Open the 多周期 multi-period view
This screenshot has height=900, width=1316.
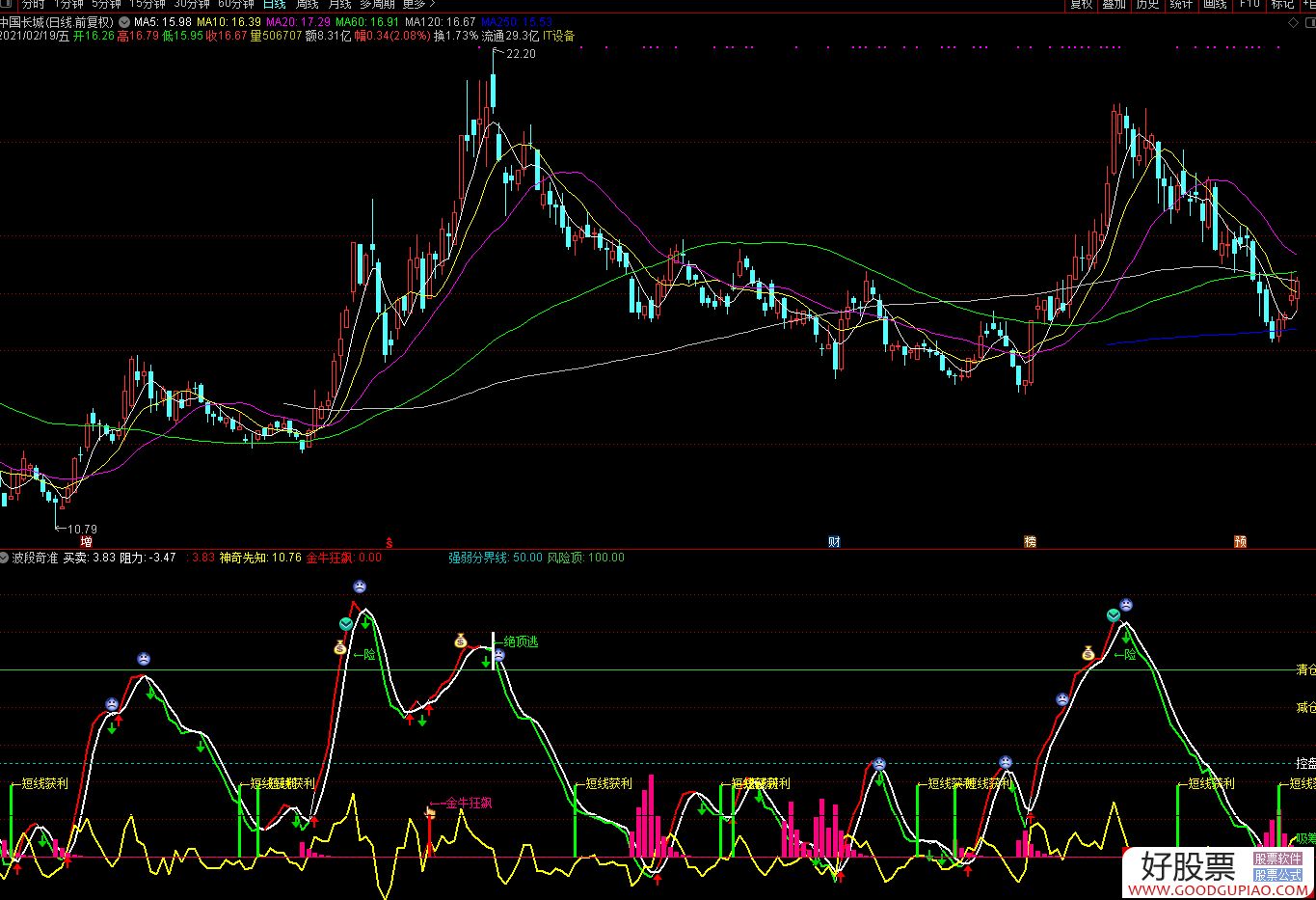tap(377, 4)
